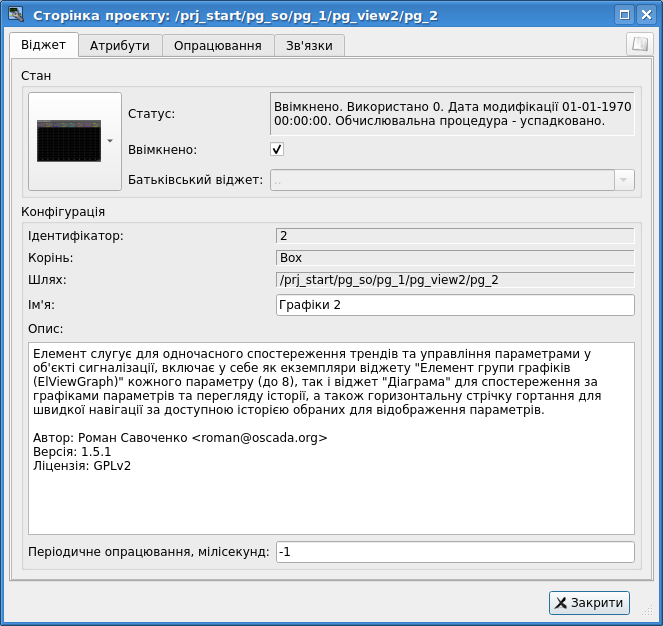This screenshot has height=626, width=663.
Task: Select the Віджет tab
Action: tap(43, 46)
